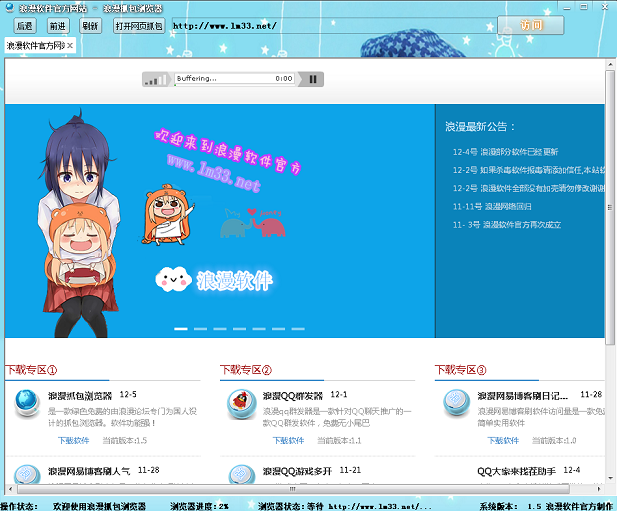Click the 系统版本 1.5 status text
This screenshot has width=617, height=511.
point(510,506)
